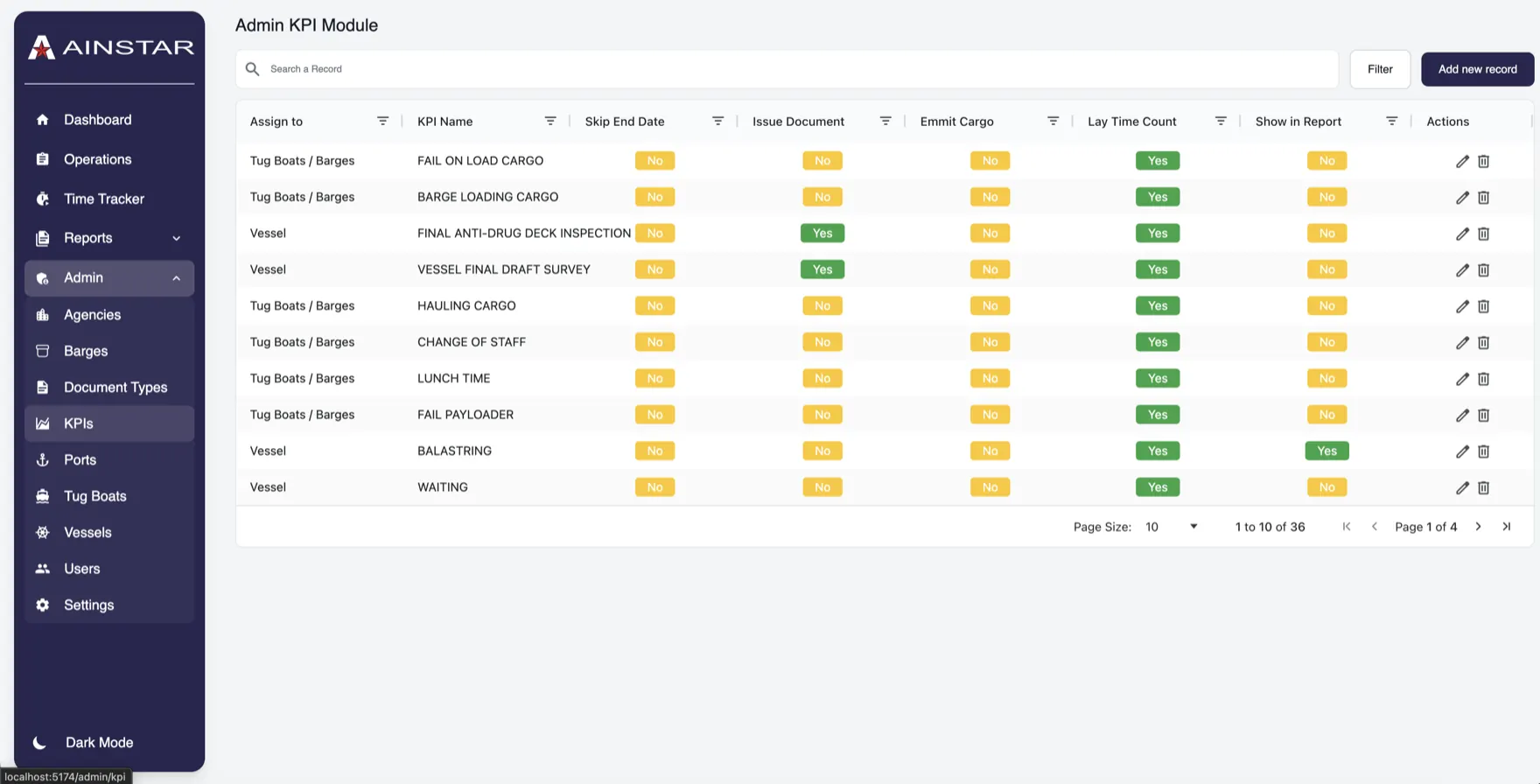Go to the next page of records
1540x784 pixels.
(1478, 527)
